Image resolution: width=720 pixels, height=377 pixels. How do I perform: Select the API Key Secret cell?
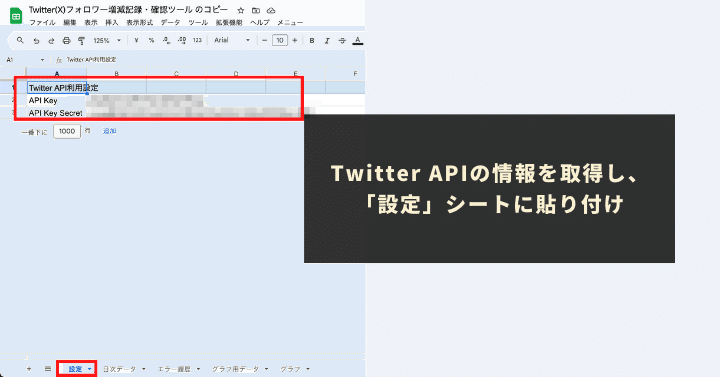pos(56,113)
